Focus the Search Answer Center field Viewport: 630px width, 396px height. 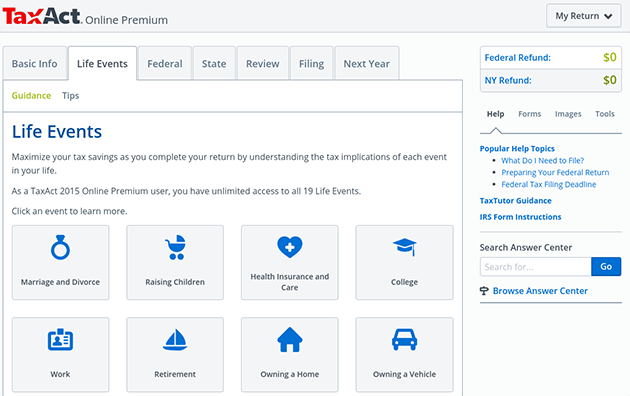click(x=536, y=267)
